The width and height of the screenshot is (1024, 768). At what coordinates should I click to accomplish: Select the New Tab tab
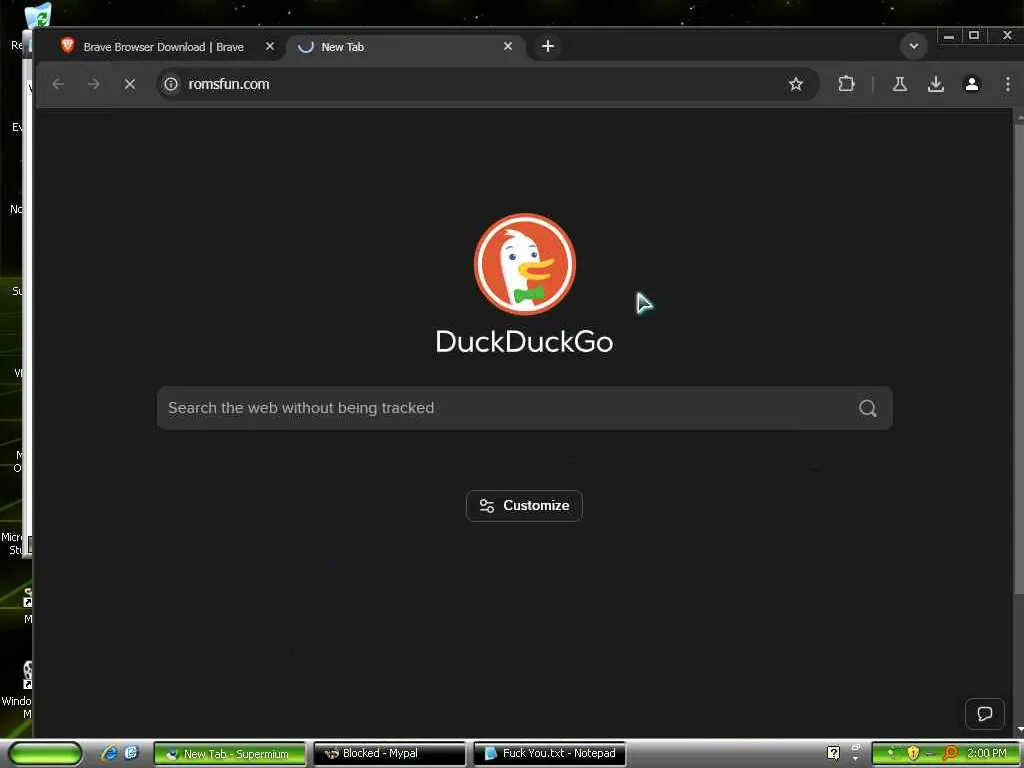(x=400, y=47)
